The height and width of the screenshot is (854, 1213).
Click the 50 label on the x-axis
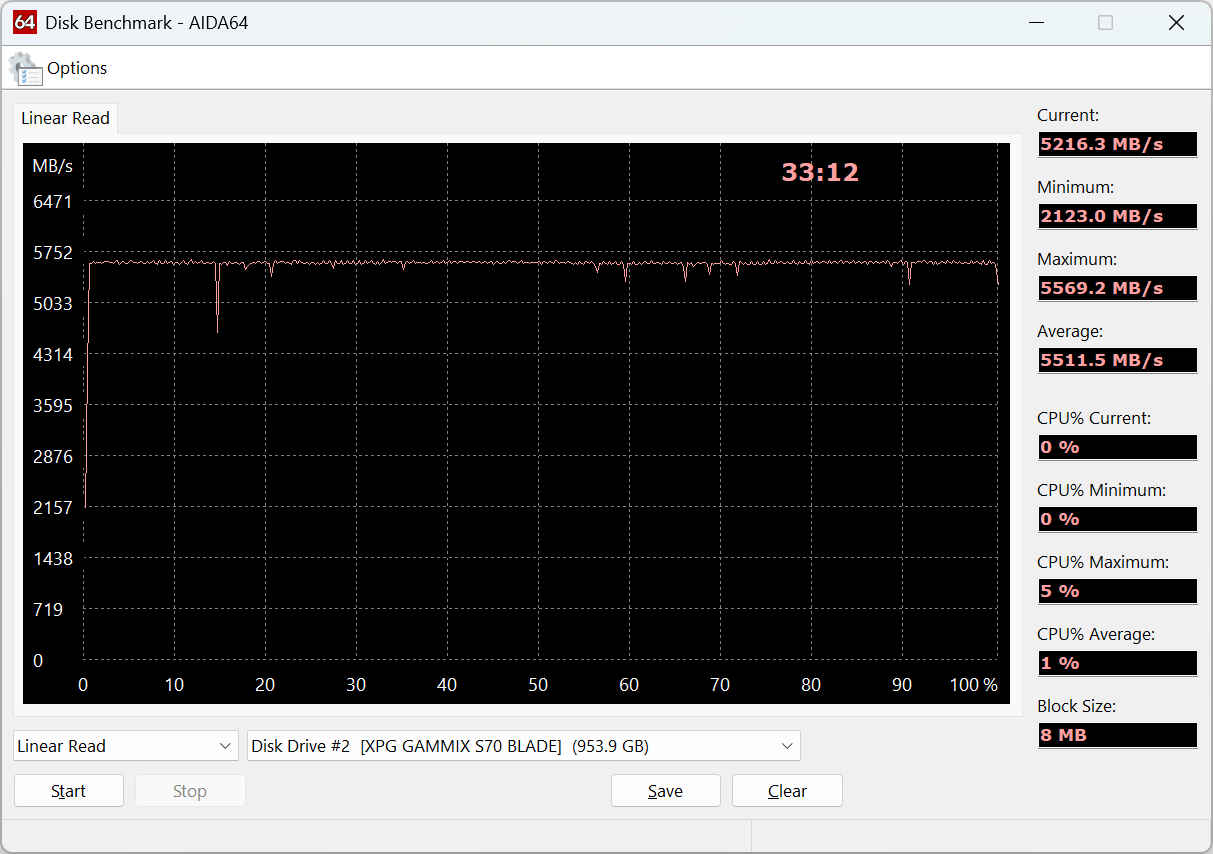click(x=538, y=685)
